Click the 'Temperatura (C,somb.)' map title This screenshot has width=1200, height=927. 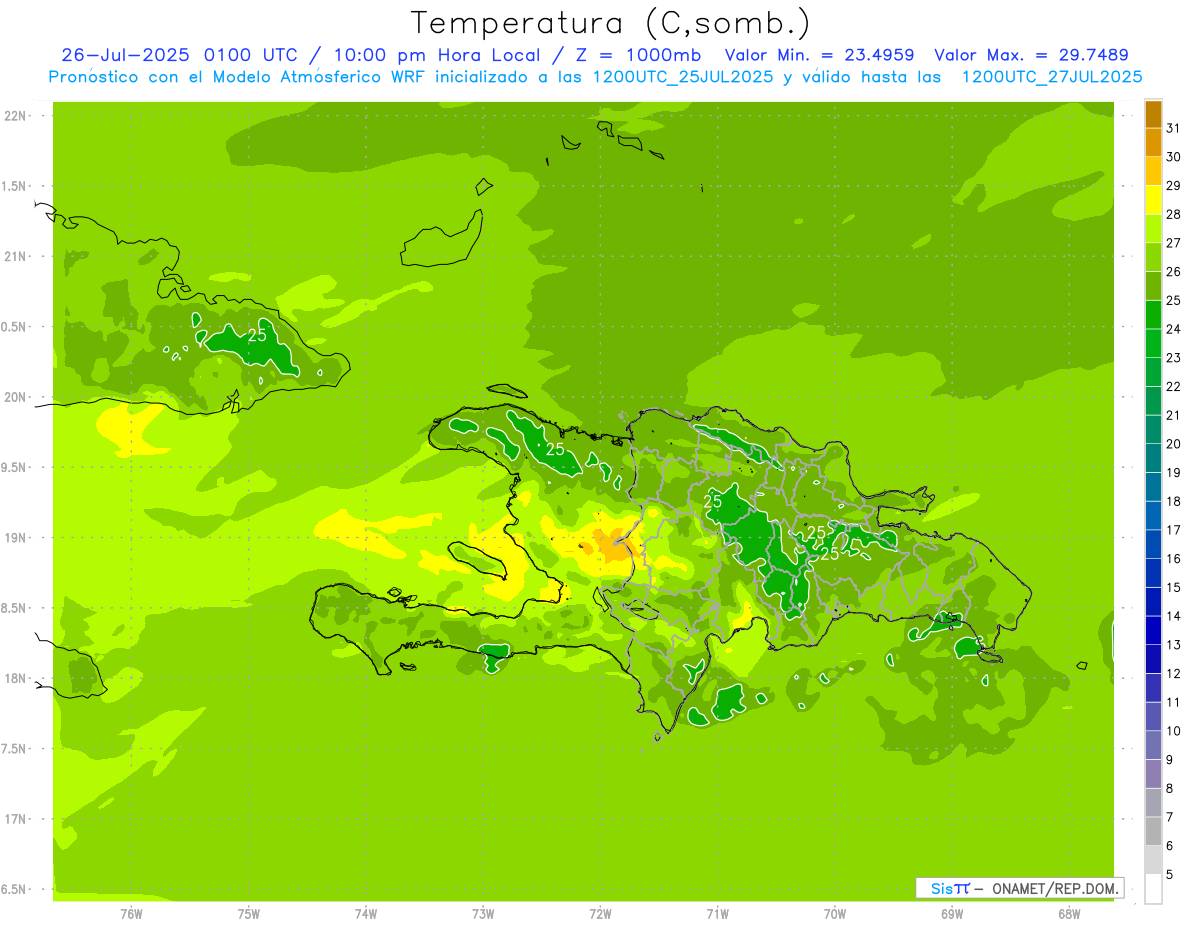pyautogui.click(x=610, y=22)
